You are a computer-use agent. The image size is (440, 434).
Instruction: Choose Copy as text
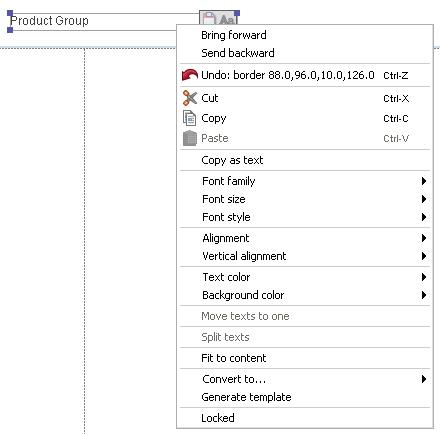point(305,160)
